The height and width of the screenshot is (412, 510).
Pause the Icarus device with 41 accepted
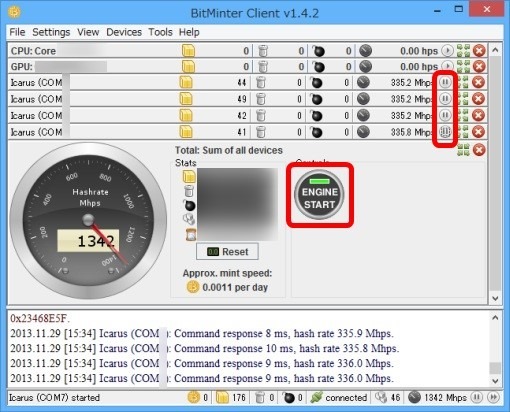point(445,131)
